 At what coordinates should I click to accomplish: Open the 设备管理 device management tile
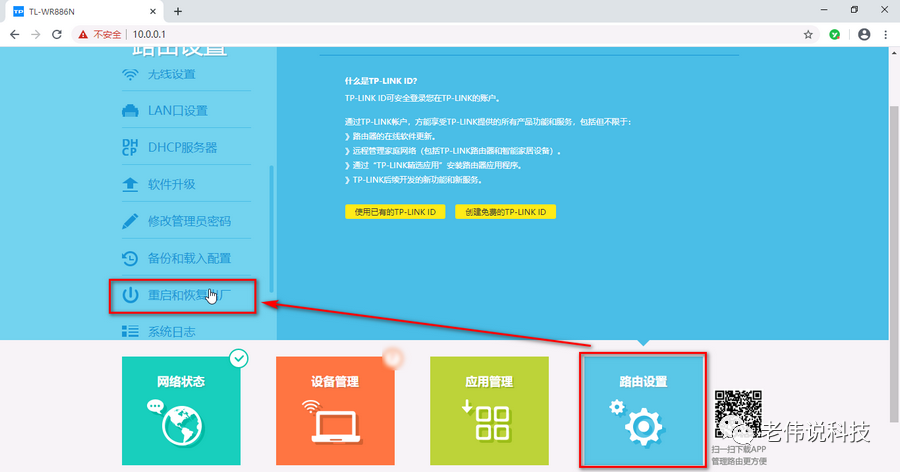[335, 411]
